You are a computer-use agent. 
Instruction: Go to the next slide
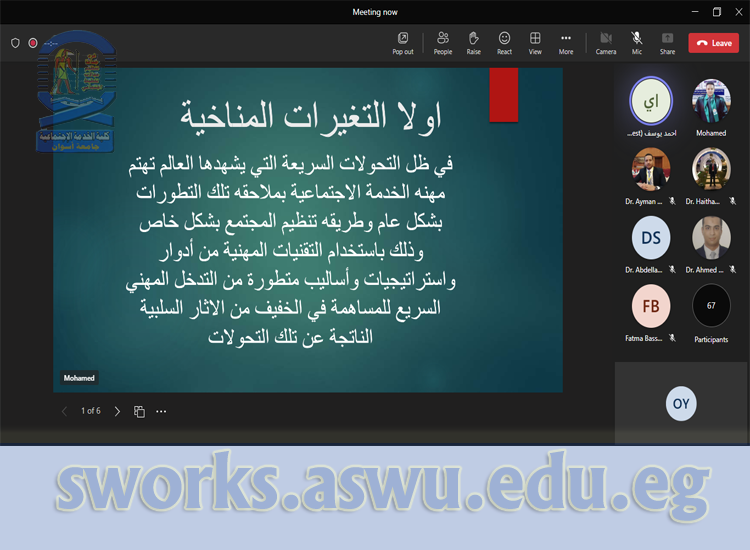[117, 411]
